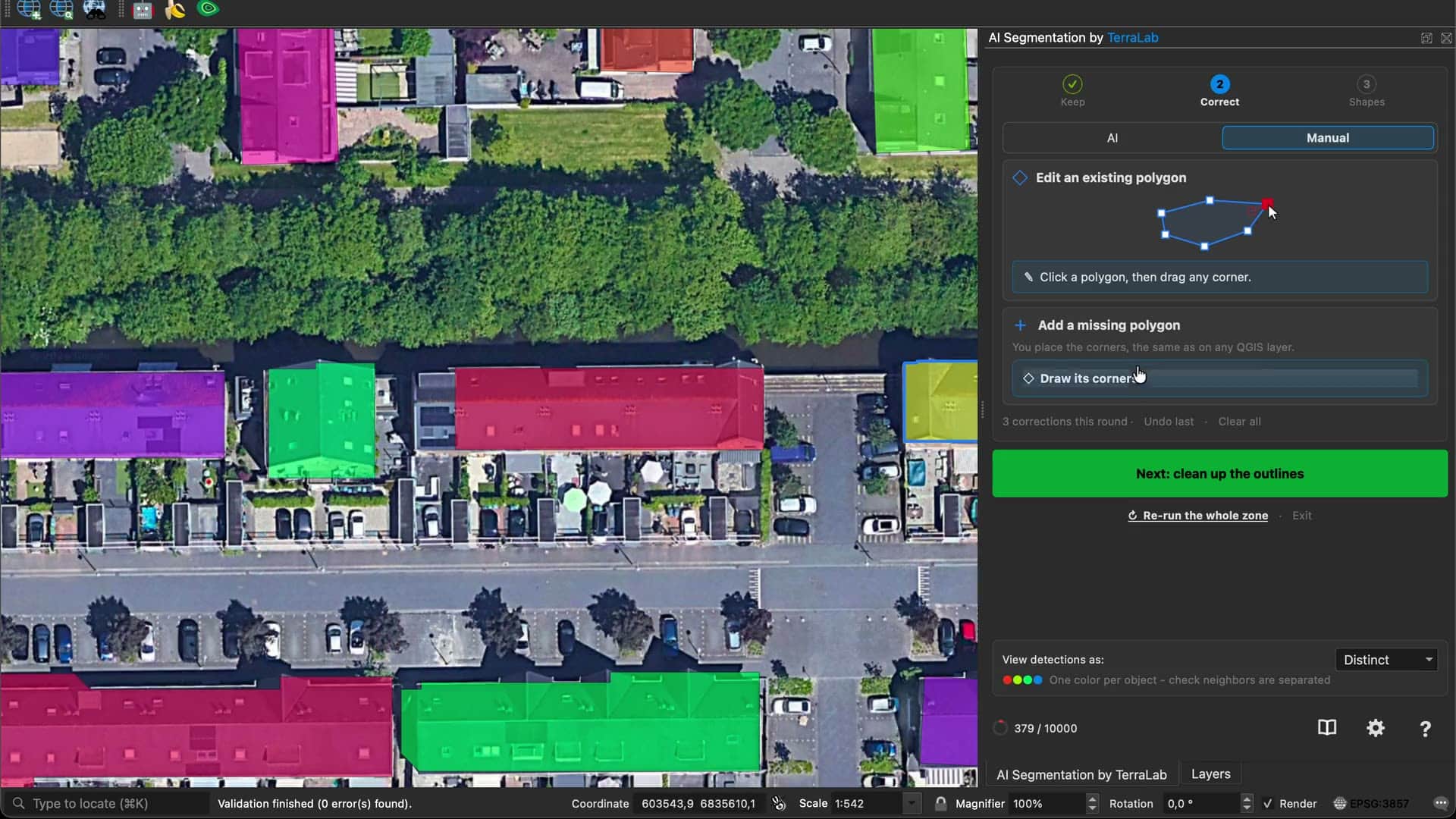Click the mouse coordinate toggle icon in status bar
The width and height of the screenshot is (1456, 819).
779,804
